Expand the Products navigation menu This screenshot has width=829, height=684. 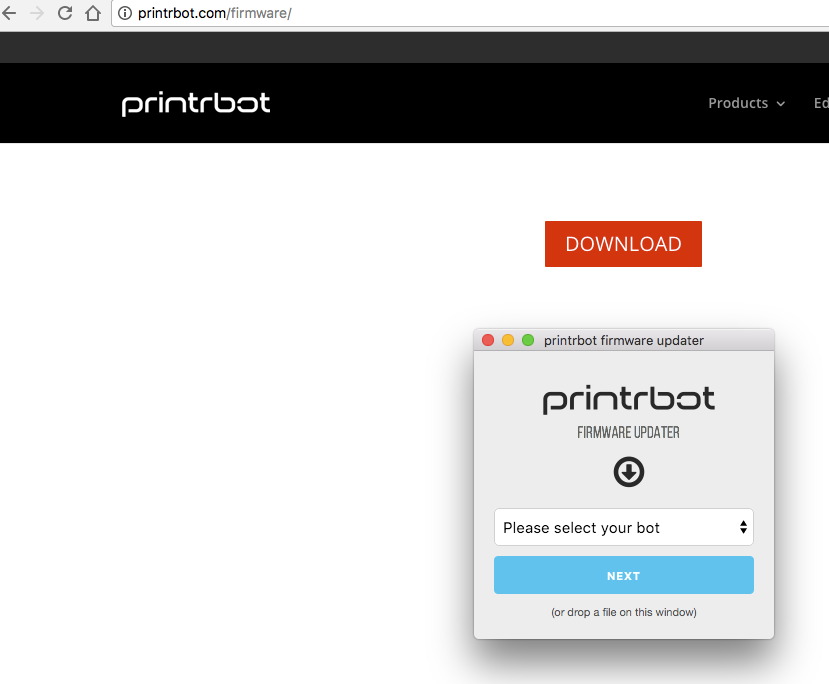point(747,103)
